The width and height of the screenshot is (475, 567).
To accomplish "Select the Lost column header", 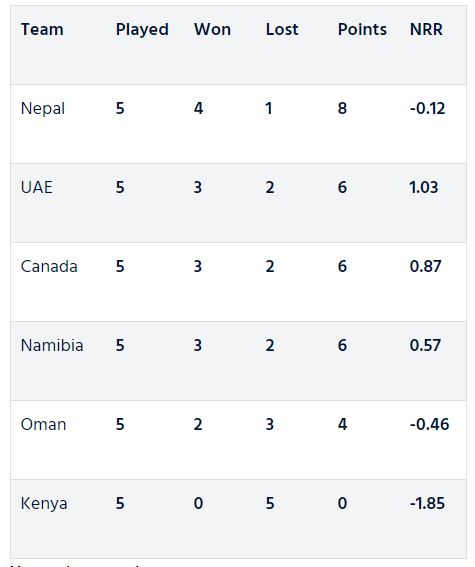I will click(x=282, y=29).
